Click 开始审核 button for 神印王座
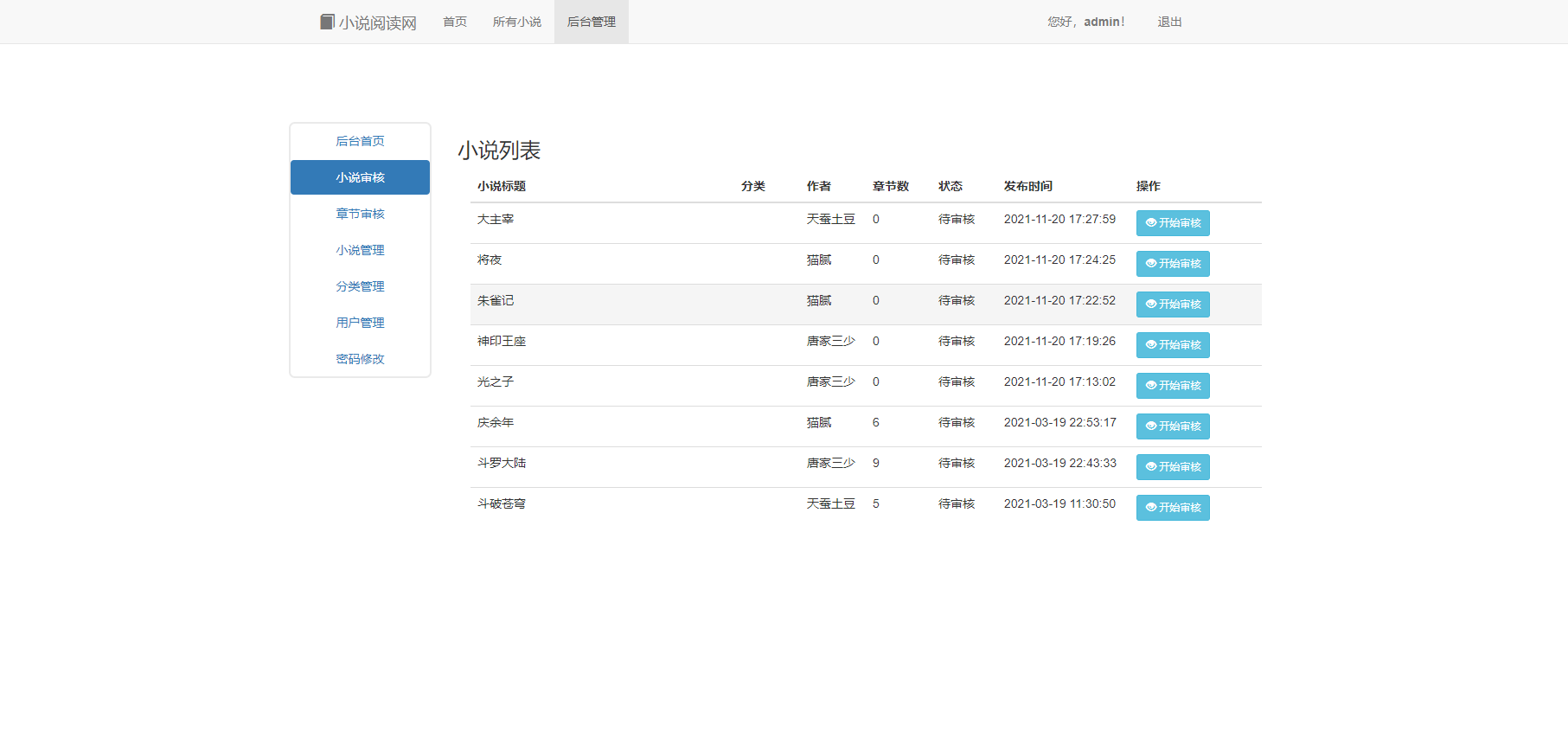The image size is (1568, 750). click(1173, 345)
